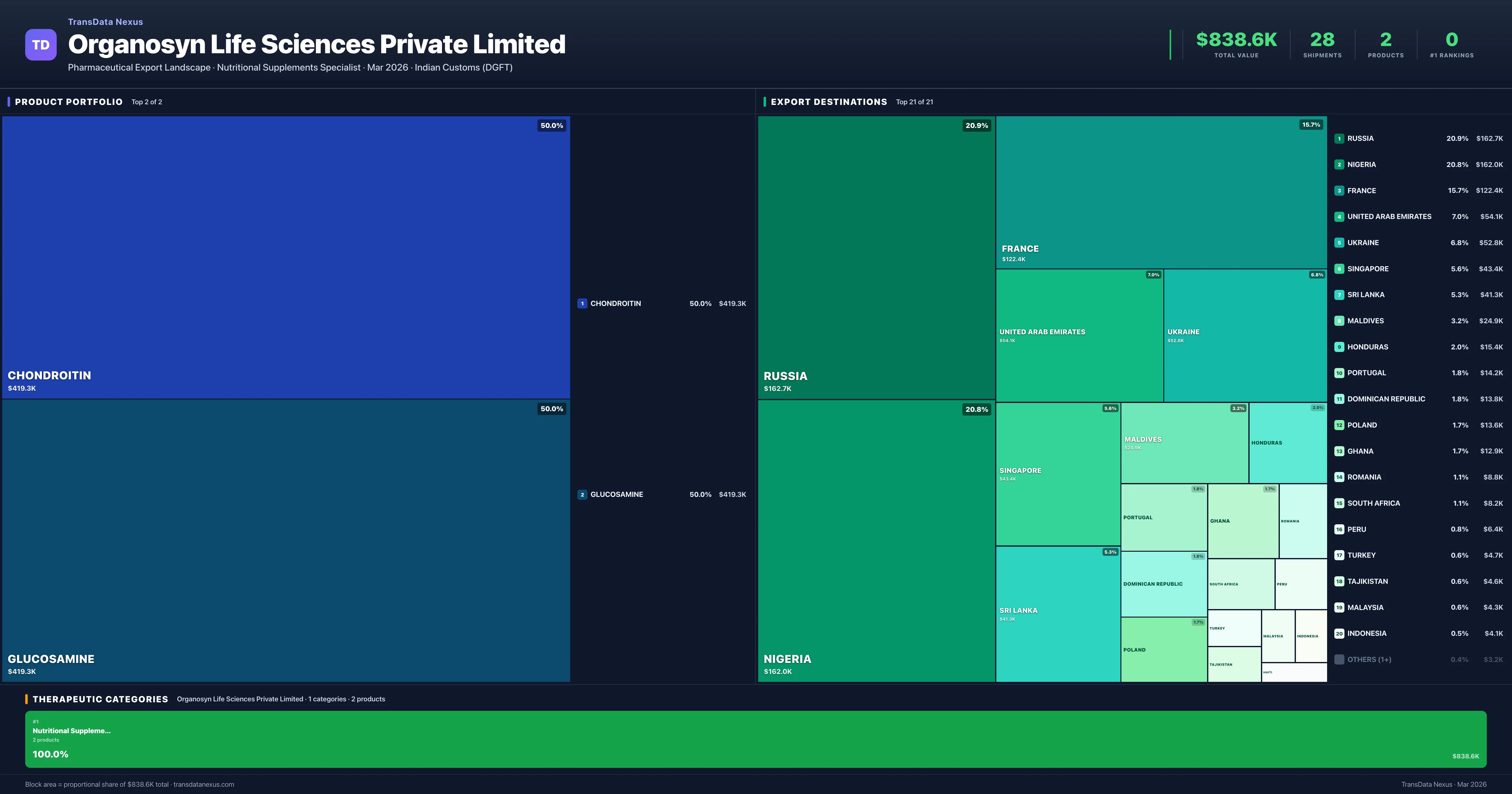Viewport: 1512px width, 794px height.
Task: Click the Chondroitin product number badge
Action: click(582, 304)
